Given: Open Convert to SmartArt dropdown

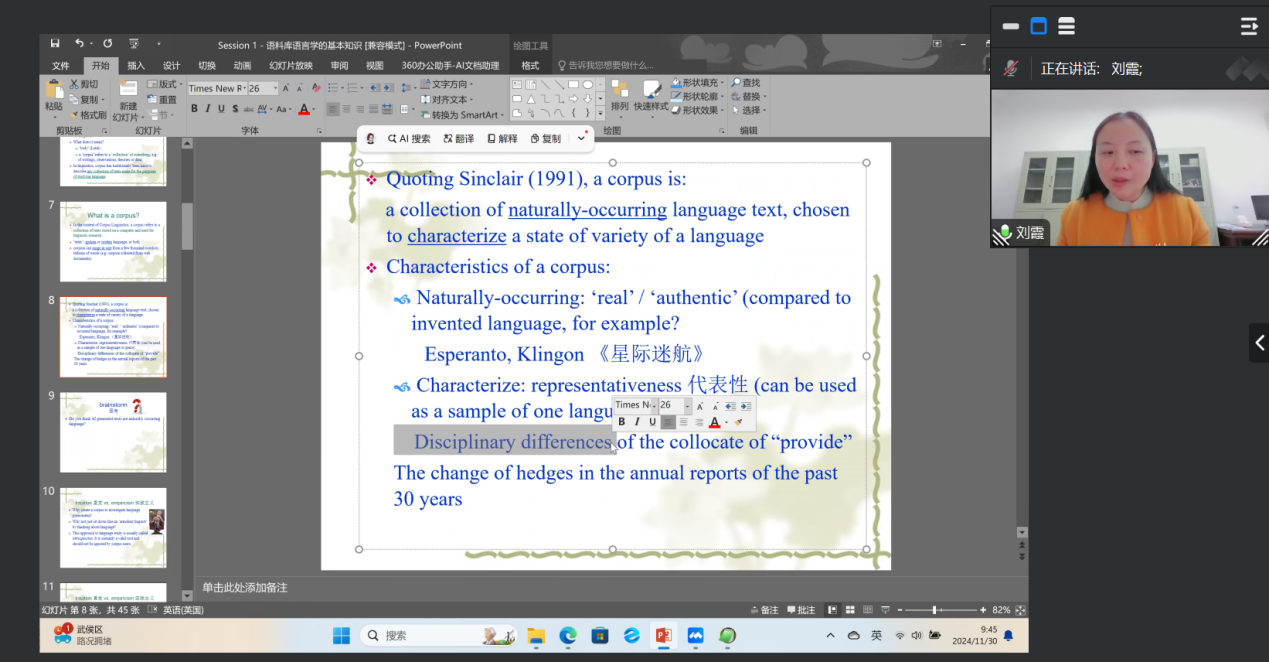Looking at the screenshot, I should point(463,114).
